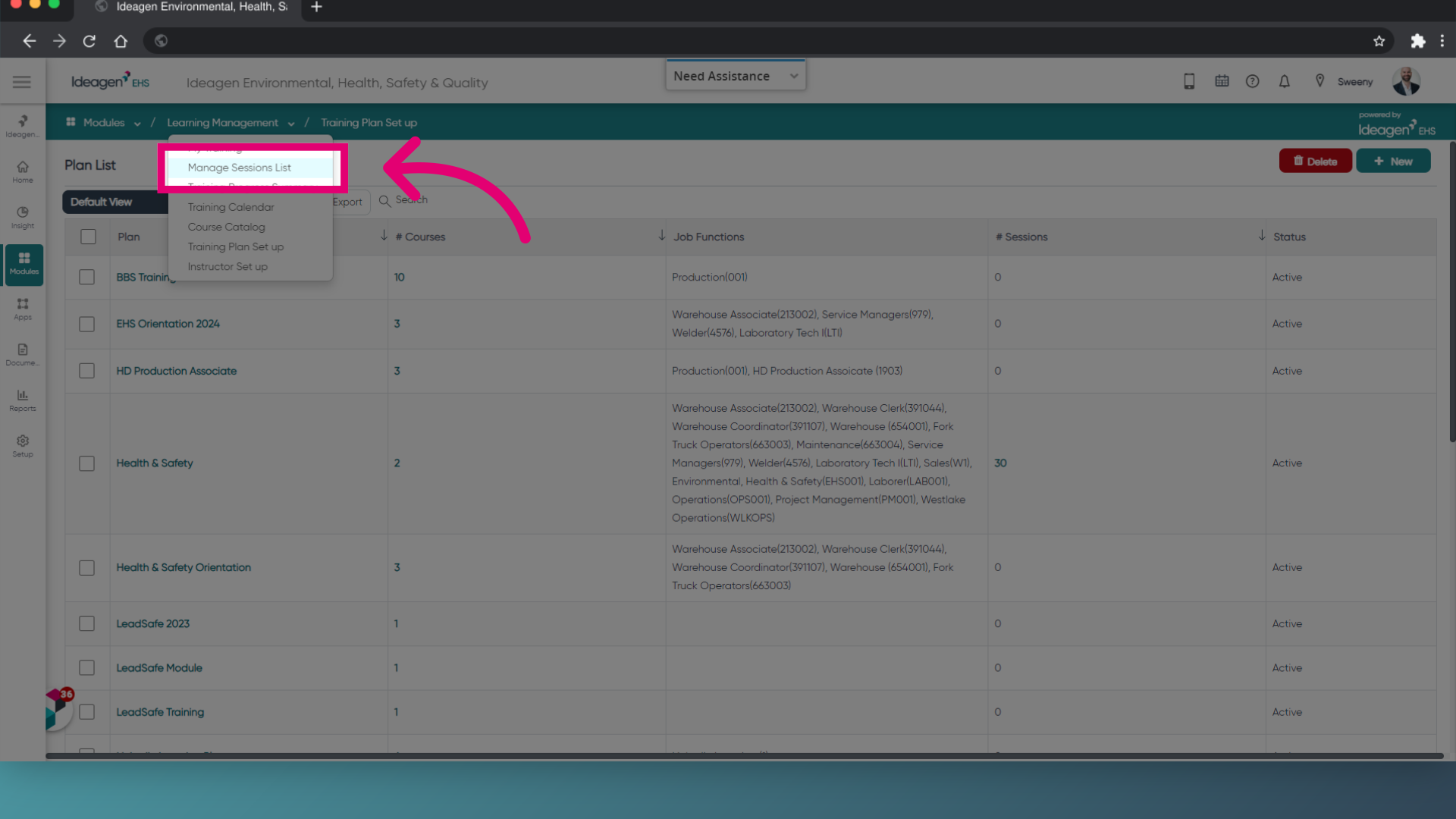Viewport: 1456px width, 819px height.
Task: Click the location pin icon
Action: 1319,81
